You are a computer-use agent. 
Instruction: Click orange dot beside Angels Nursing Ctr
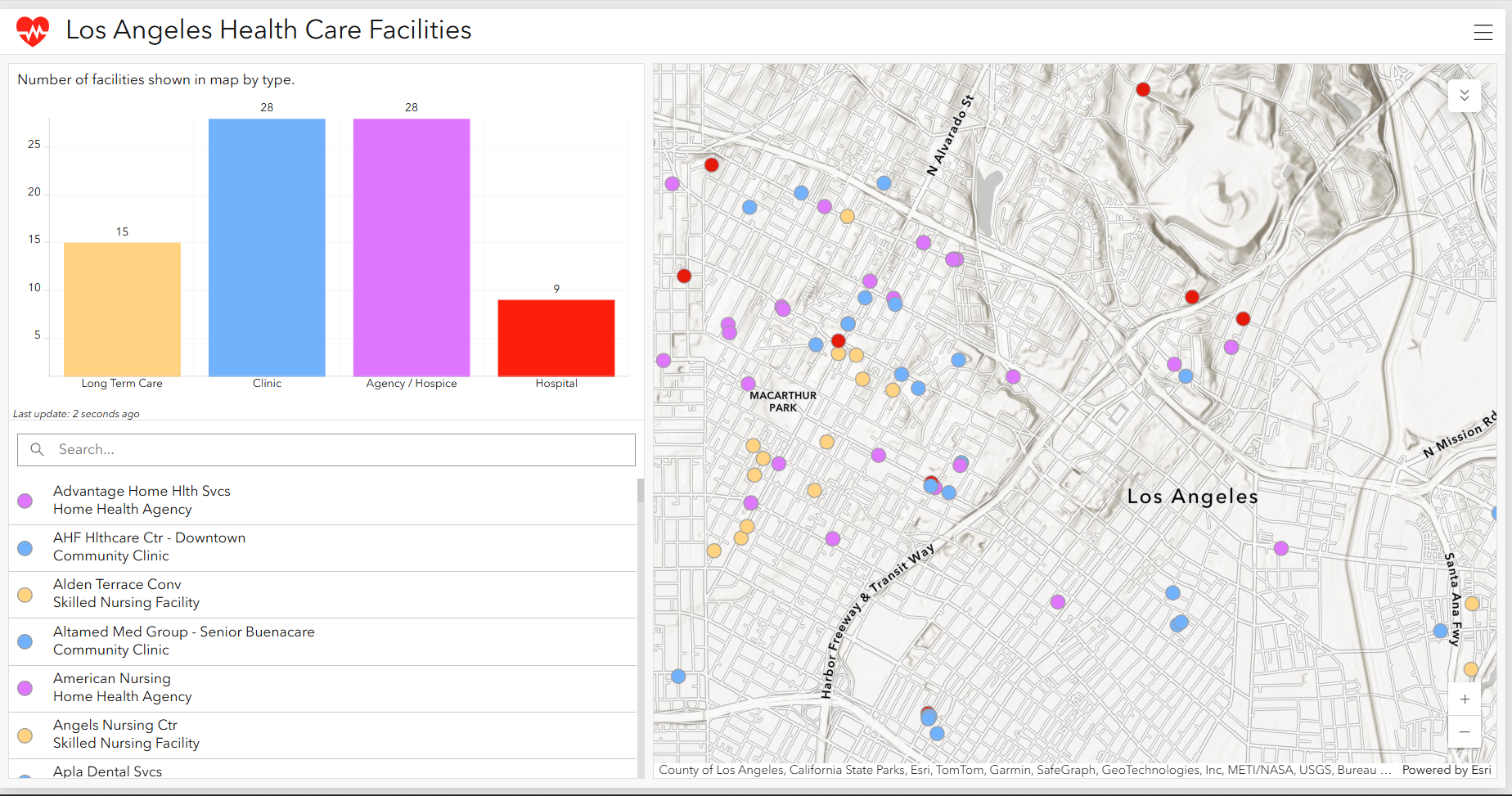pyautogui.click(x=25, y=735)
